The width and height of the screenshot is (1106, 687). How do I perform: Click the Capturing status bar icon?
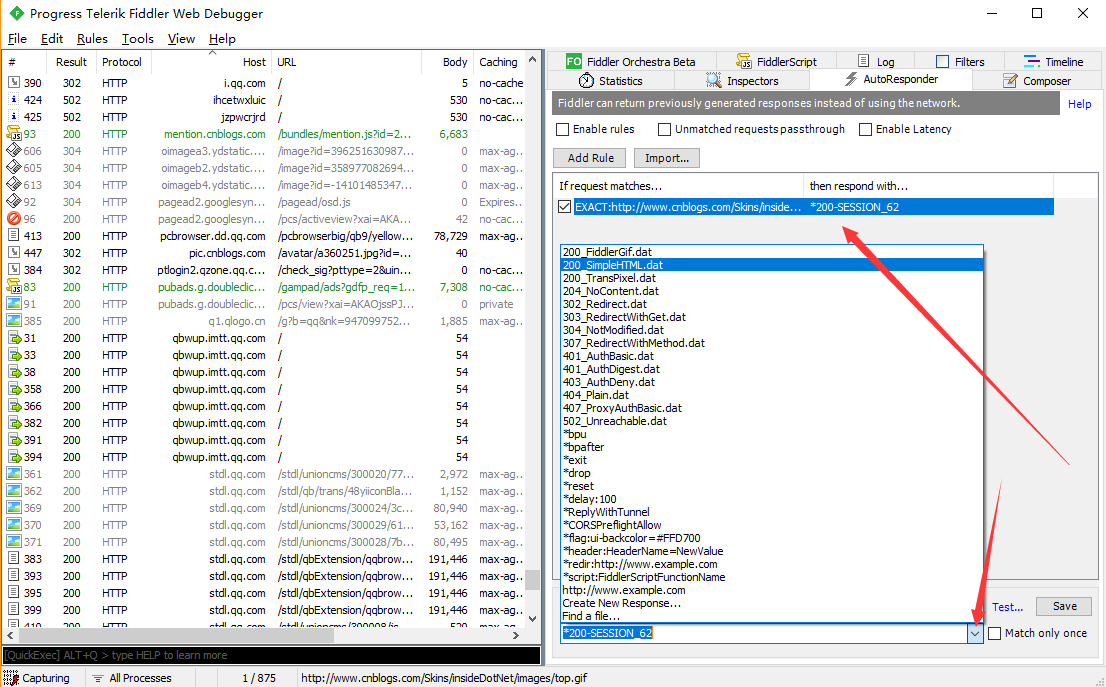coord(11,678)
